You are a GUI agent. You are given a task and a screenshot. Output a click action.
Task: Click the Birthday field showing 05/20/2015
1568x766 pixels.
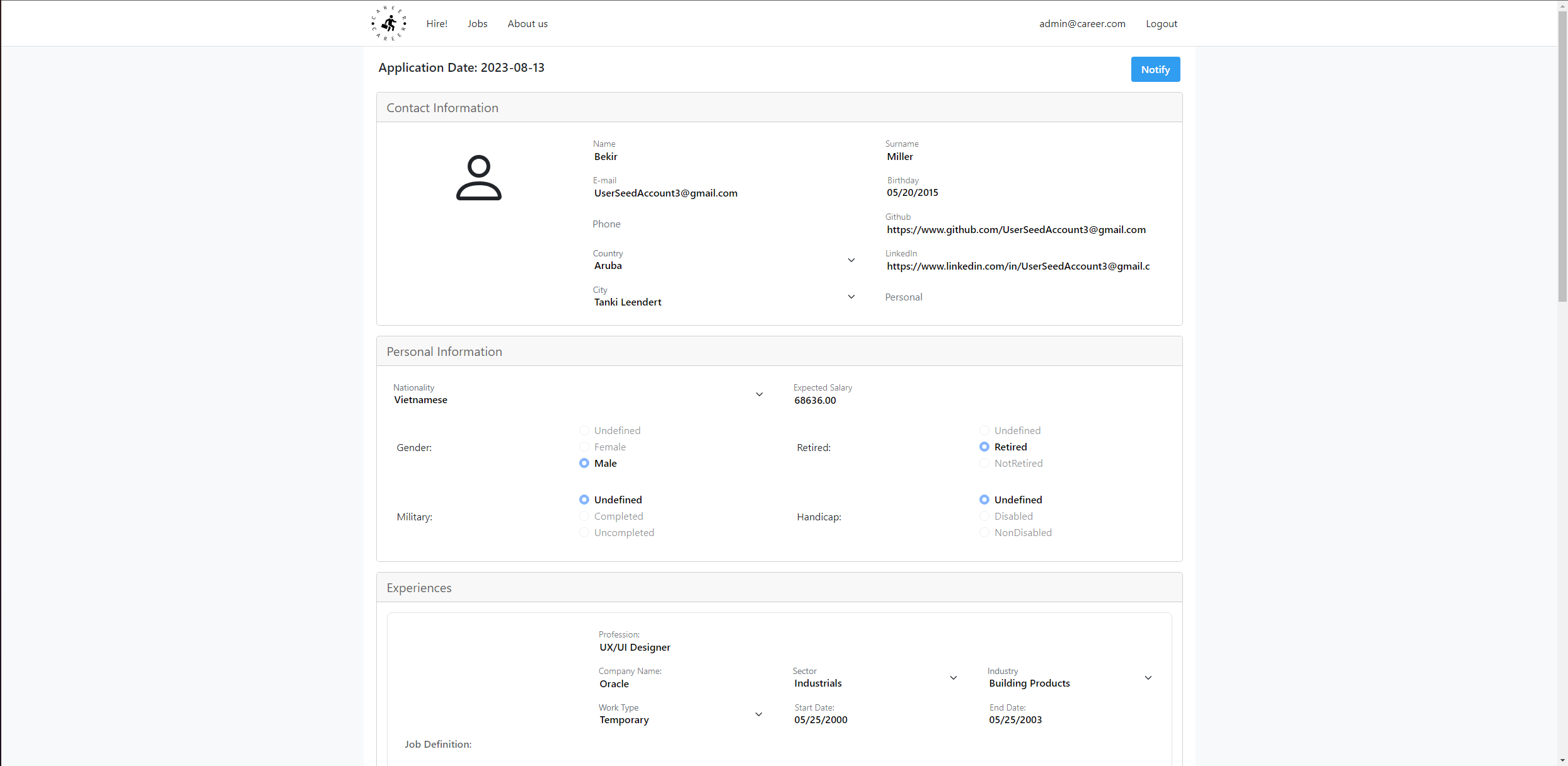[1018, 187]
